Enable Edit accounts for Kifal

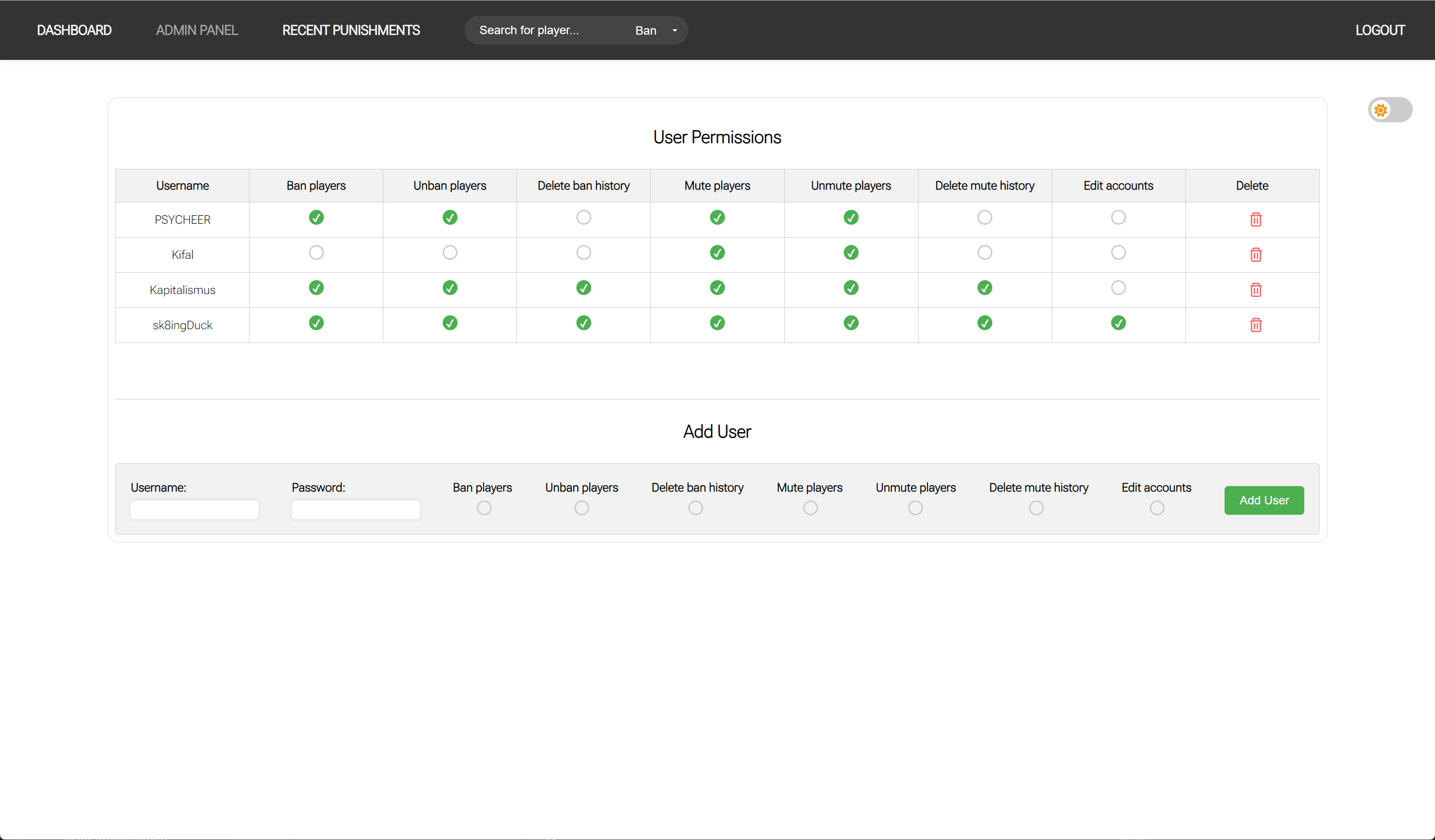(x=1118, y=252)
